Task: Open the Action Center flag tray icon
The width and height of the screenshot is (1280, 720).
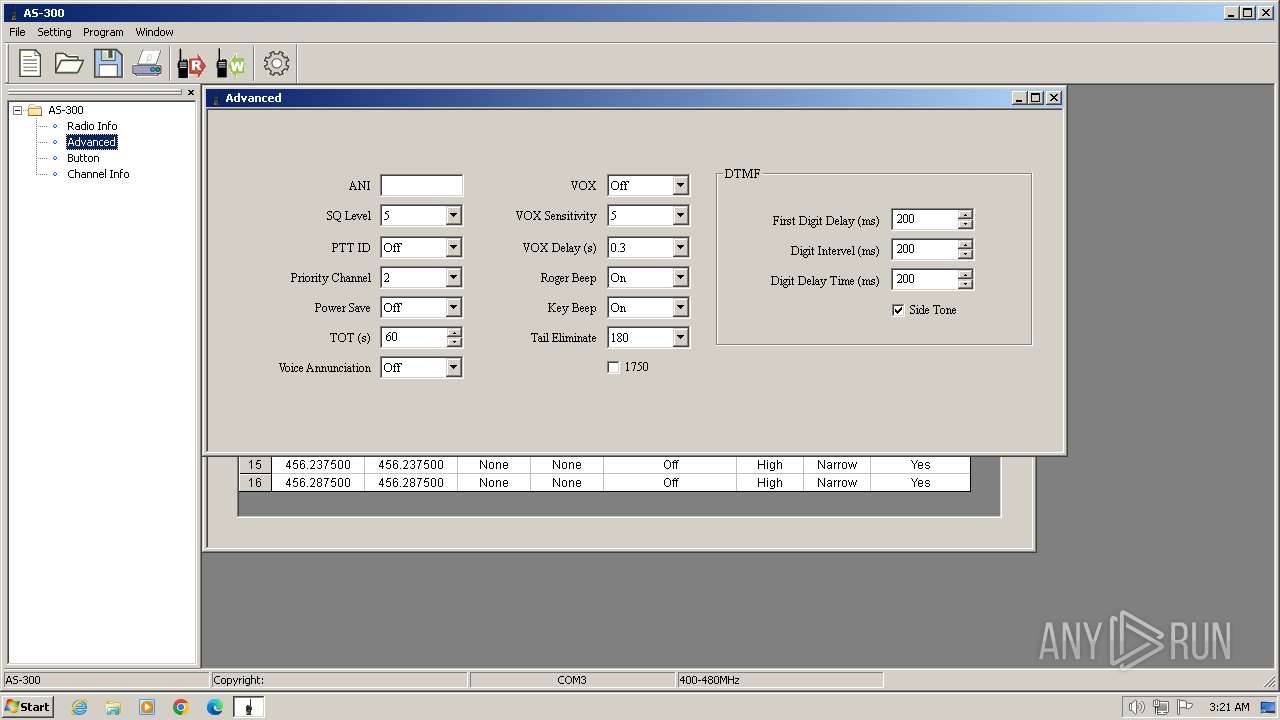Action: click(1185, 707)
